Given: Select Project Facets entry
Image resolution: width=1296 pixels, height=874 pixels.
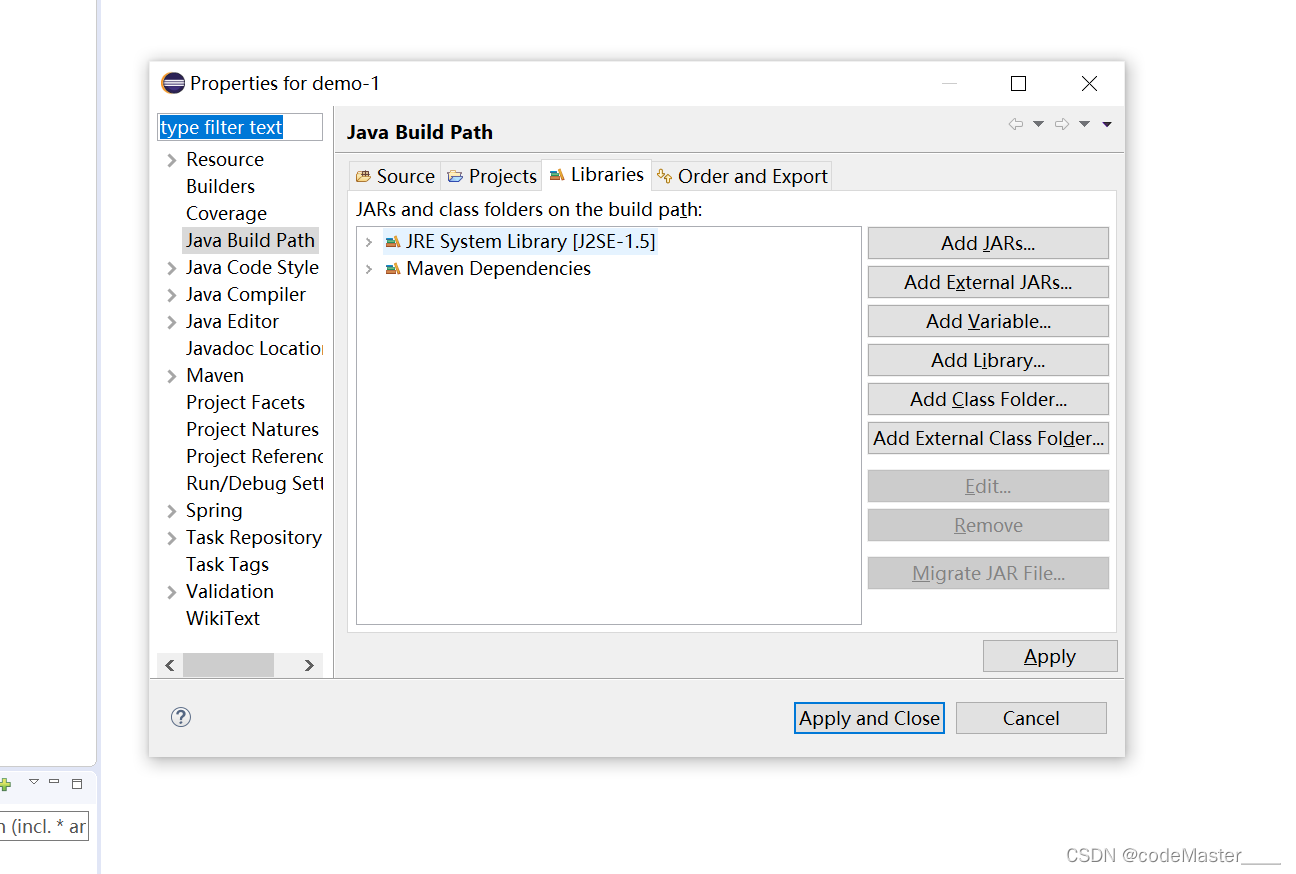Looking at the screenshot, I should coord(245,403).
